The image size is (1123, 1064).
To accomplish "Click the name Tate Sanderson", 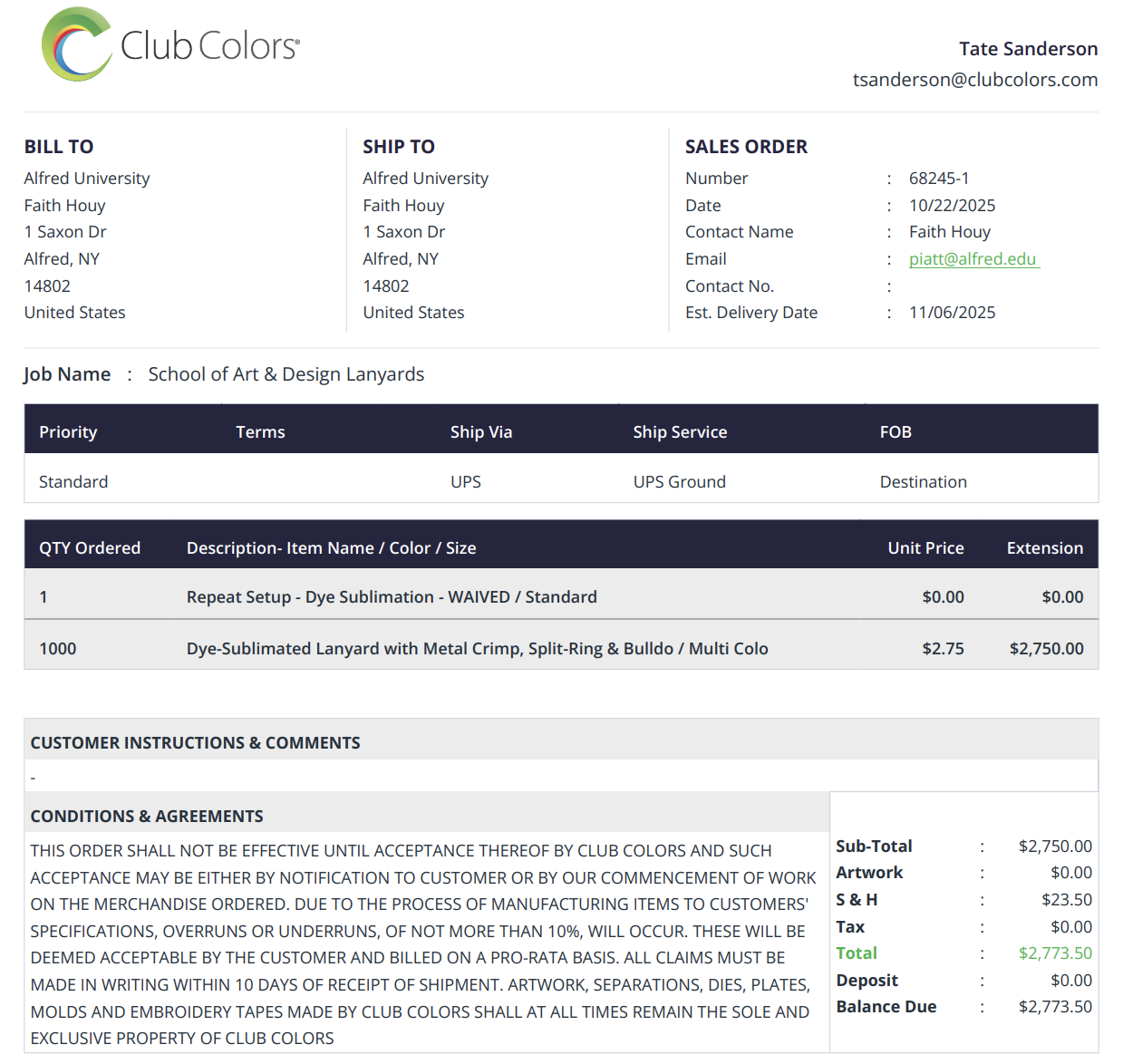I will 1028,49.
